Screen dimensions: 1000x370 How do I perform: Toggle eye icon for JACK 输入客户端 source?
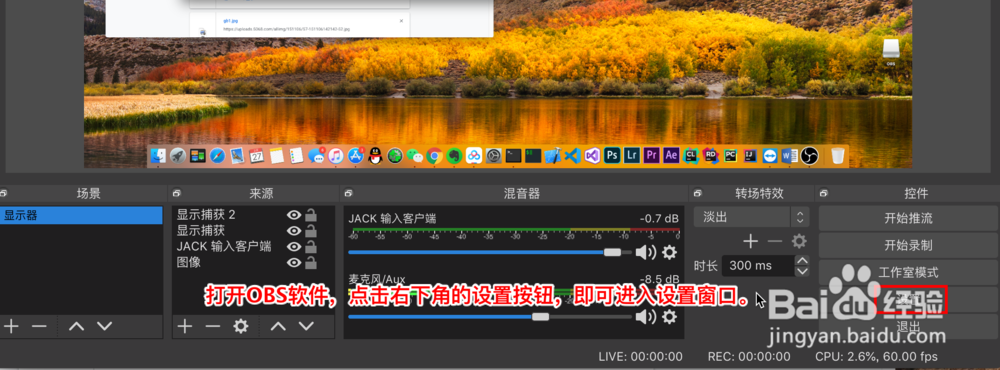294,247
